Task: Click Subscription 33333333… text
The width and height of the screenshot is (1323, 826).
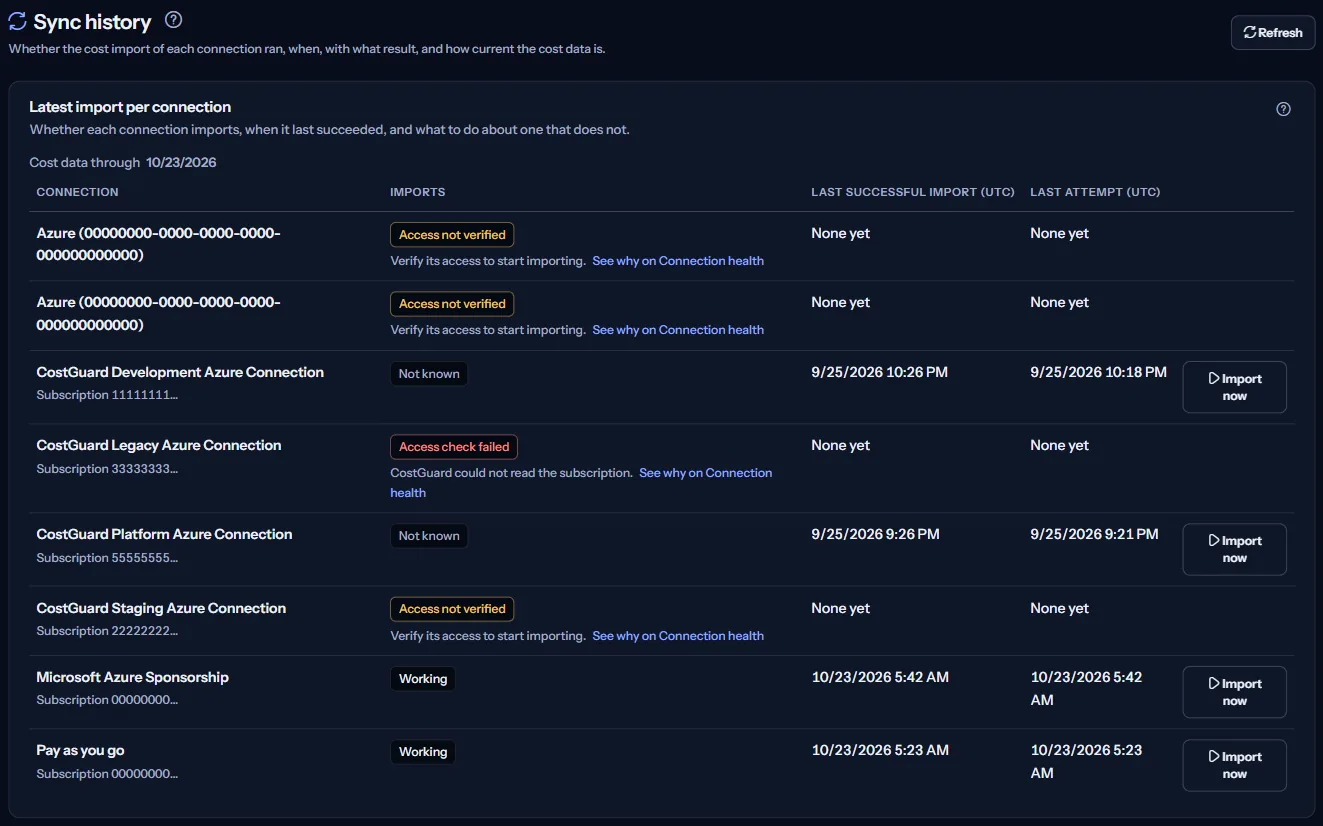Action: click(107, 469)
